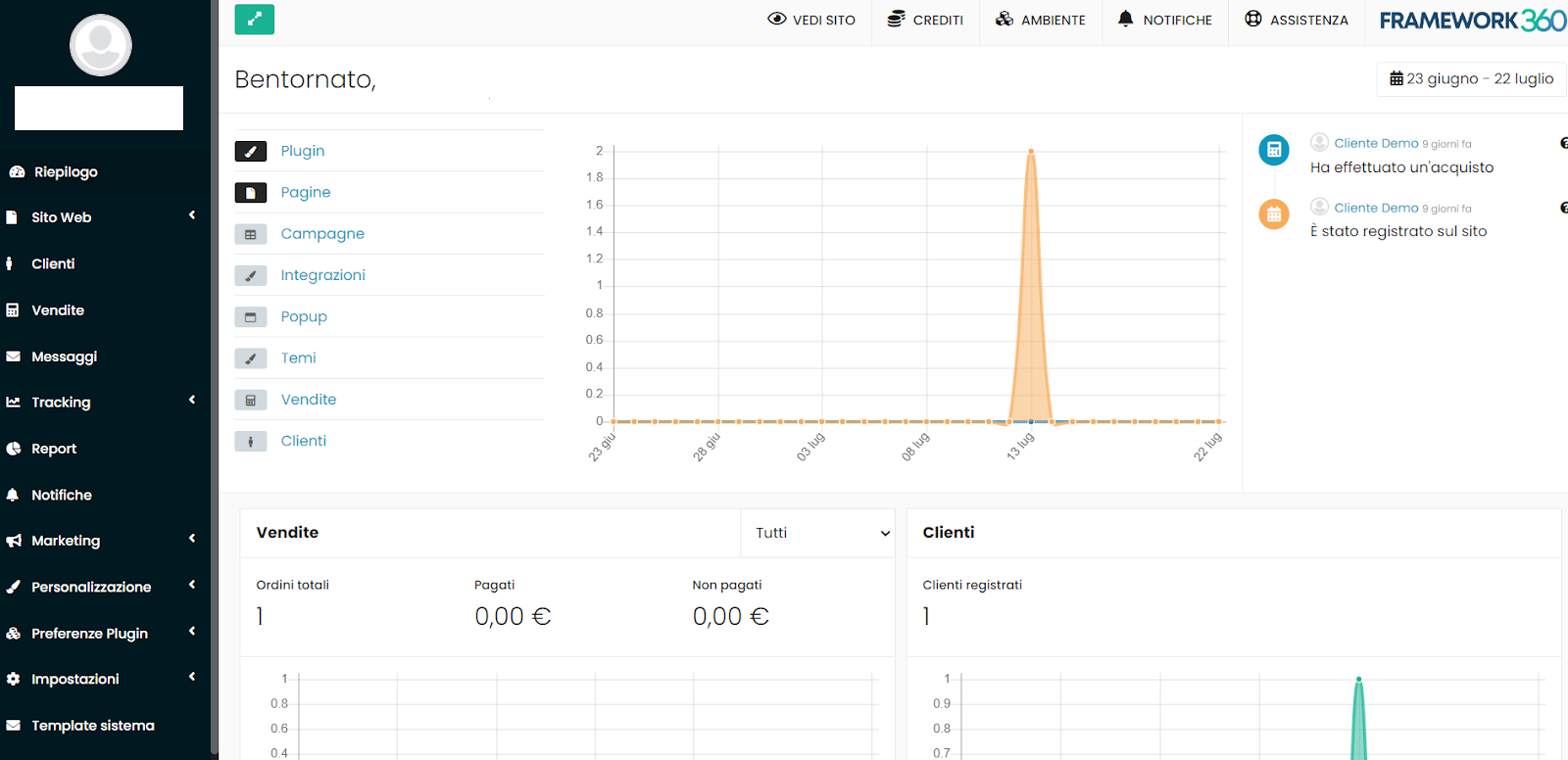Open the Temi quick link

(298, 357)
